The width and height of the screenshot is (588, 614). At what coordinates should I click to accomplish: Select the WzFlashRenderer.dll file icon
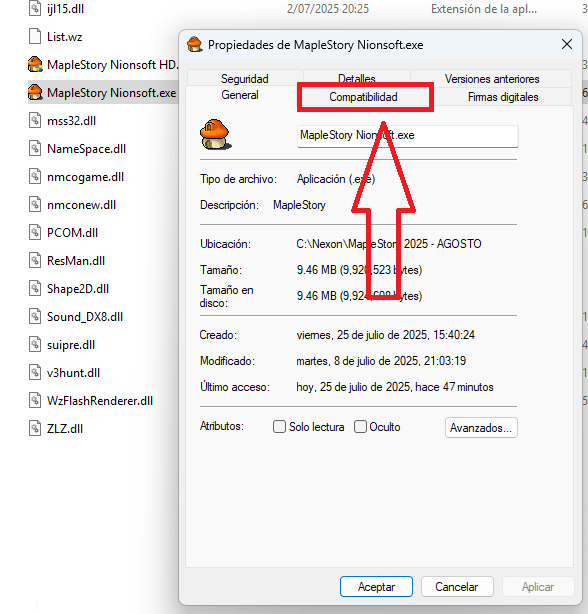[x=35, y=401]
